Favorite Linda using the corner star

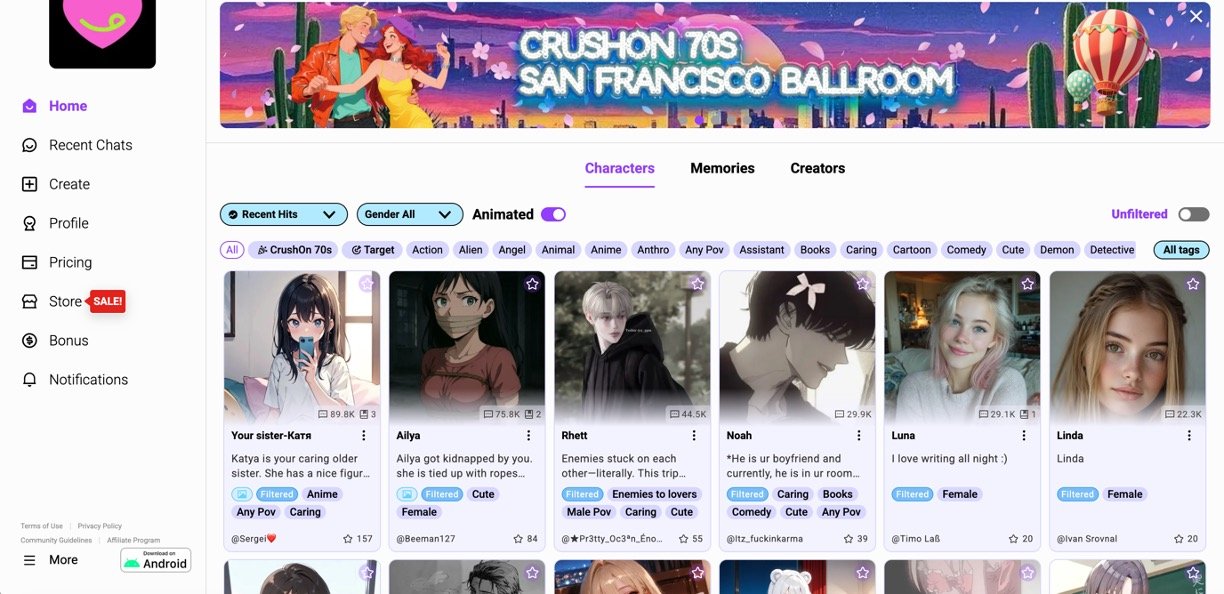(1192, 284)
